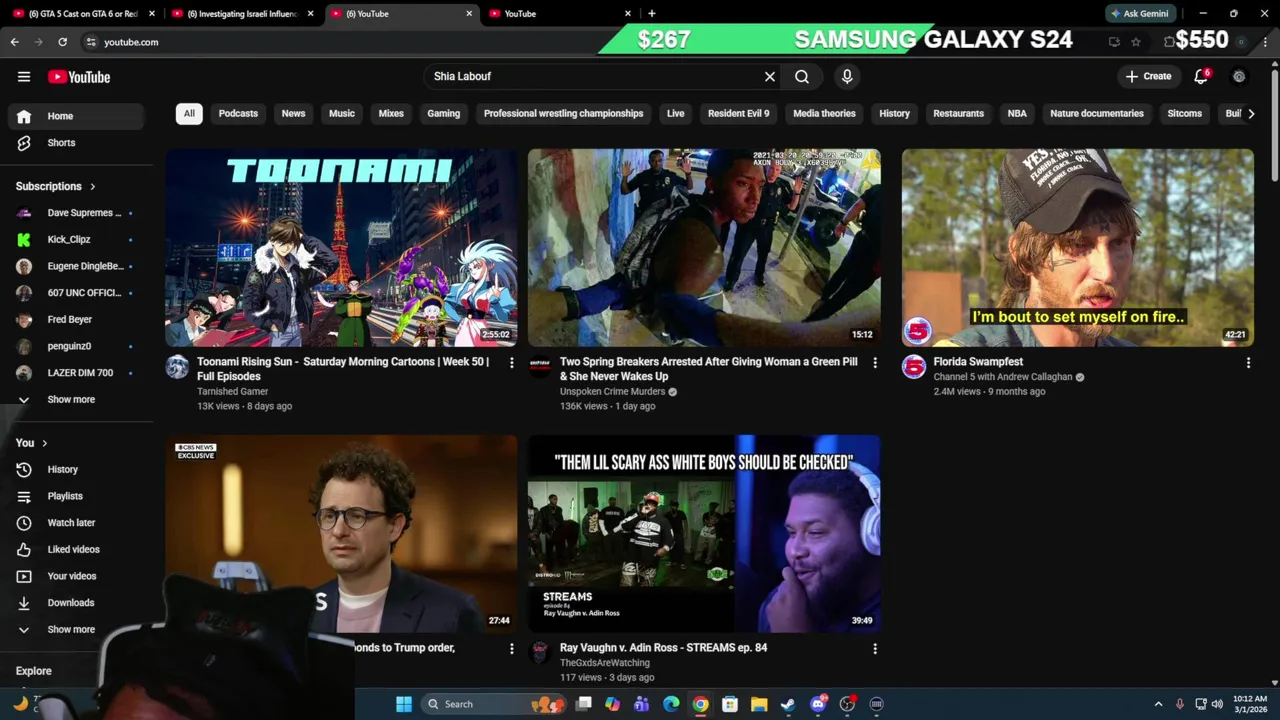Expand the Subscriptions section chevron
This screenshot has width=1280, height=720.
click(93, 187)
